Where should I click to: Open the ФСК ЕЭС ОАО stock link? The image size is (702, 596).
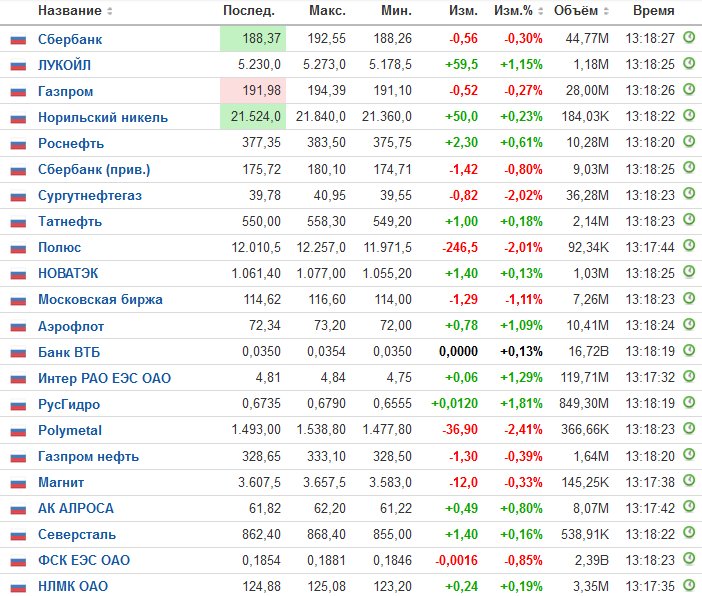tap(84, 561)
